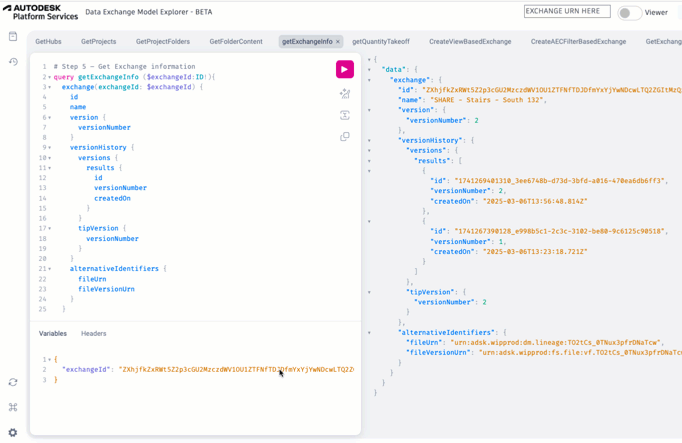This screenshot has width=682, height=443.
Task: Close the getExchangeInfo tab with its x
Action: point(338,42)
